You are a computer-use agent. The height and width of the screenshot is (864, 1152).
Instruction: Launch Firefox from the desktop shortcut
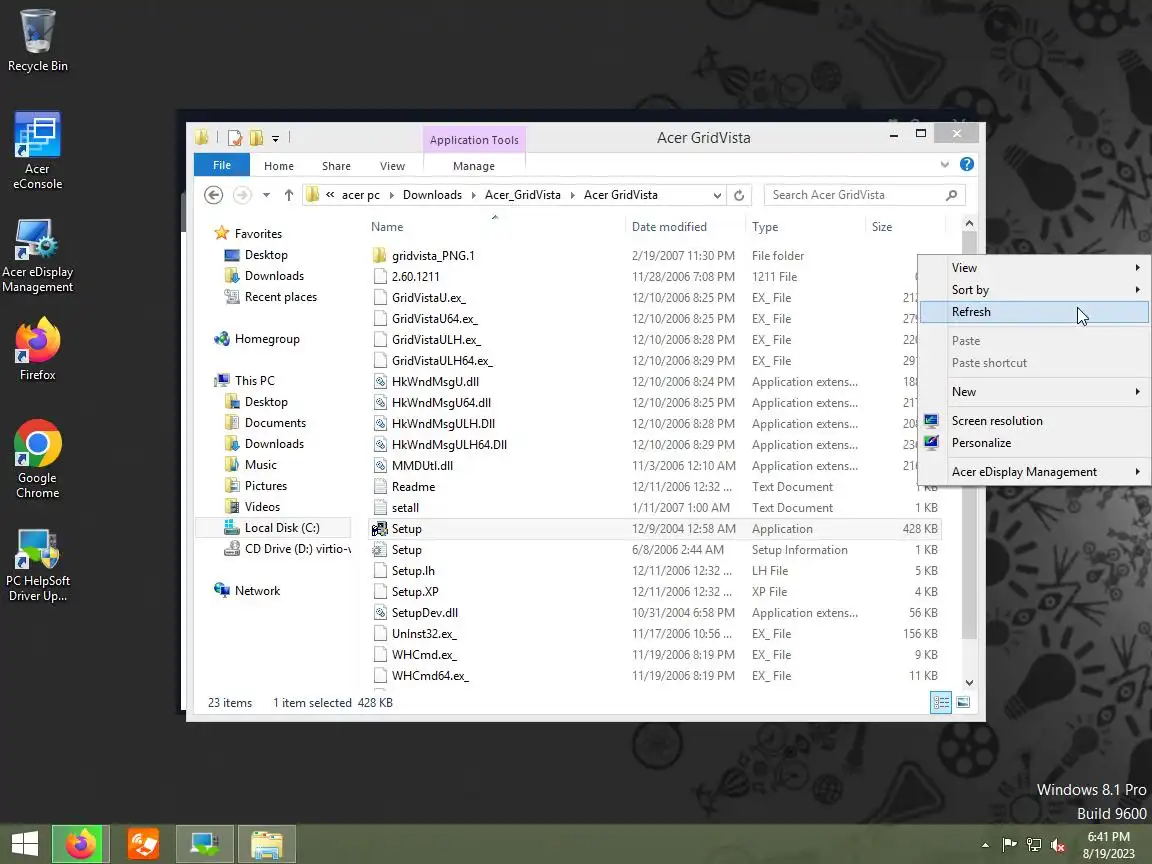(37, 350)
